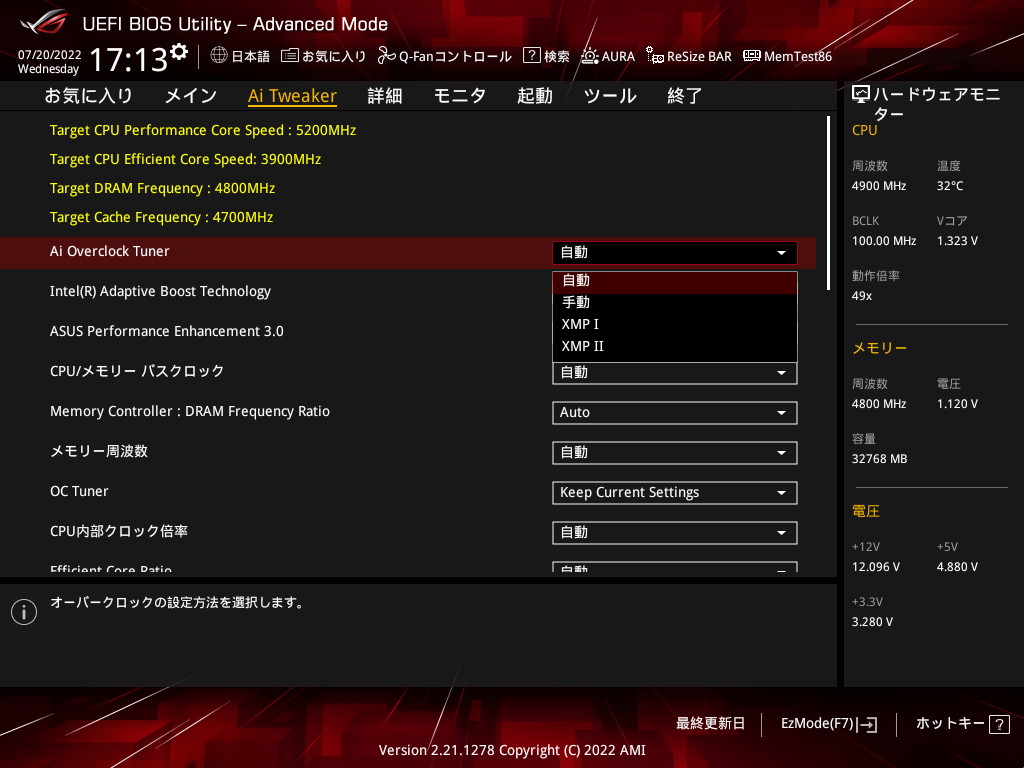Click the globe language icon
1024x768 pixels.
point(219,56)
